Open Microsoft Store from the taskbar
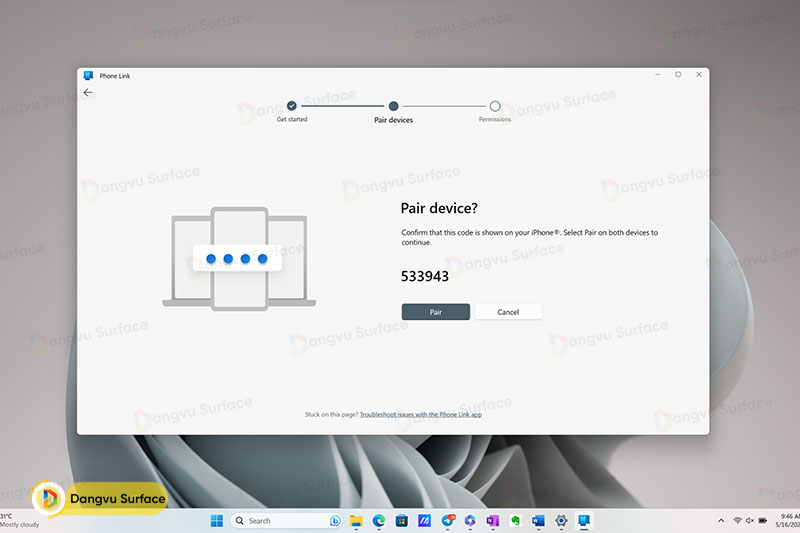This screenshot has height=533, width=800. click(402, 521)
